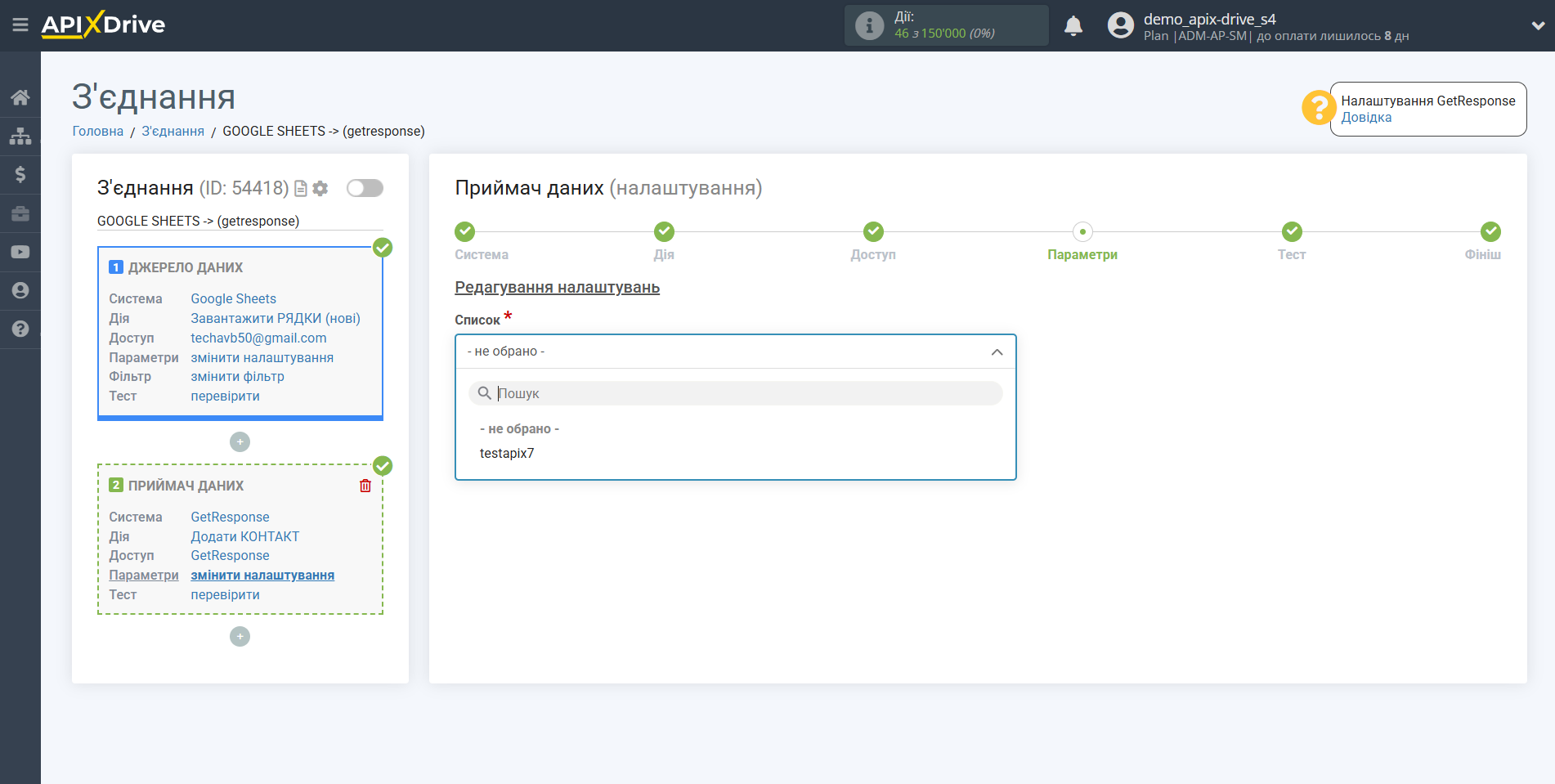Open the help question sidebar icon
This screenshot has width=1555, height=784.
click(x=20, y=329)
